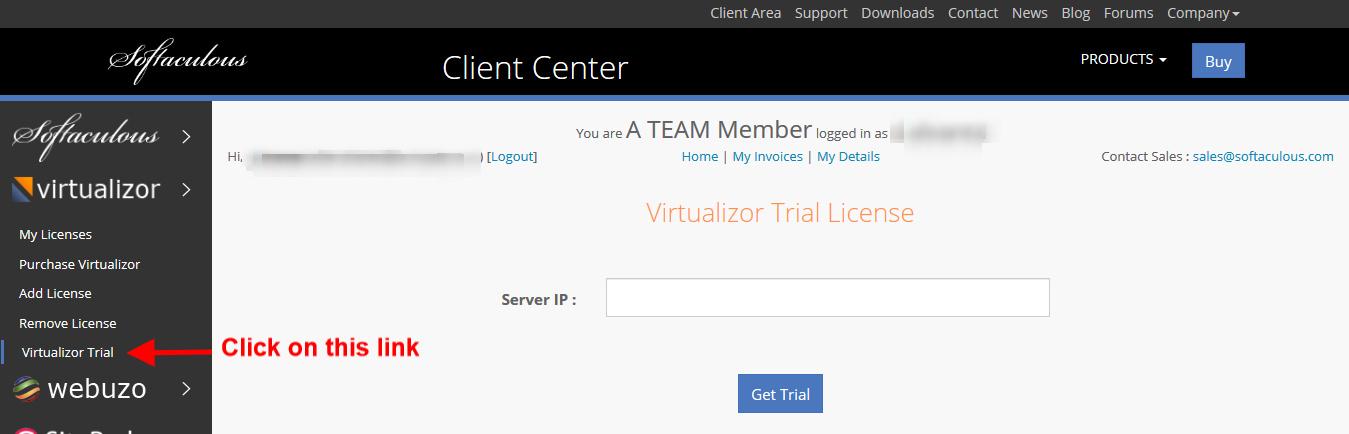Open Blog in top navigation
The width and height of the screenshot is (1349, 434).
point(1076,13)
